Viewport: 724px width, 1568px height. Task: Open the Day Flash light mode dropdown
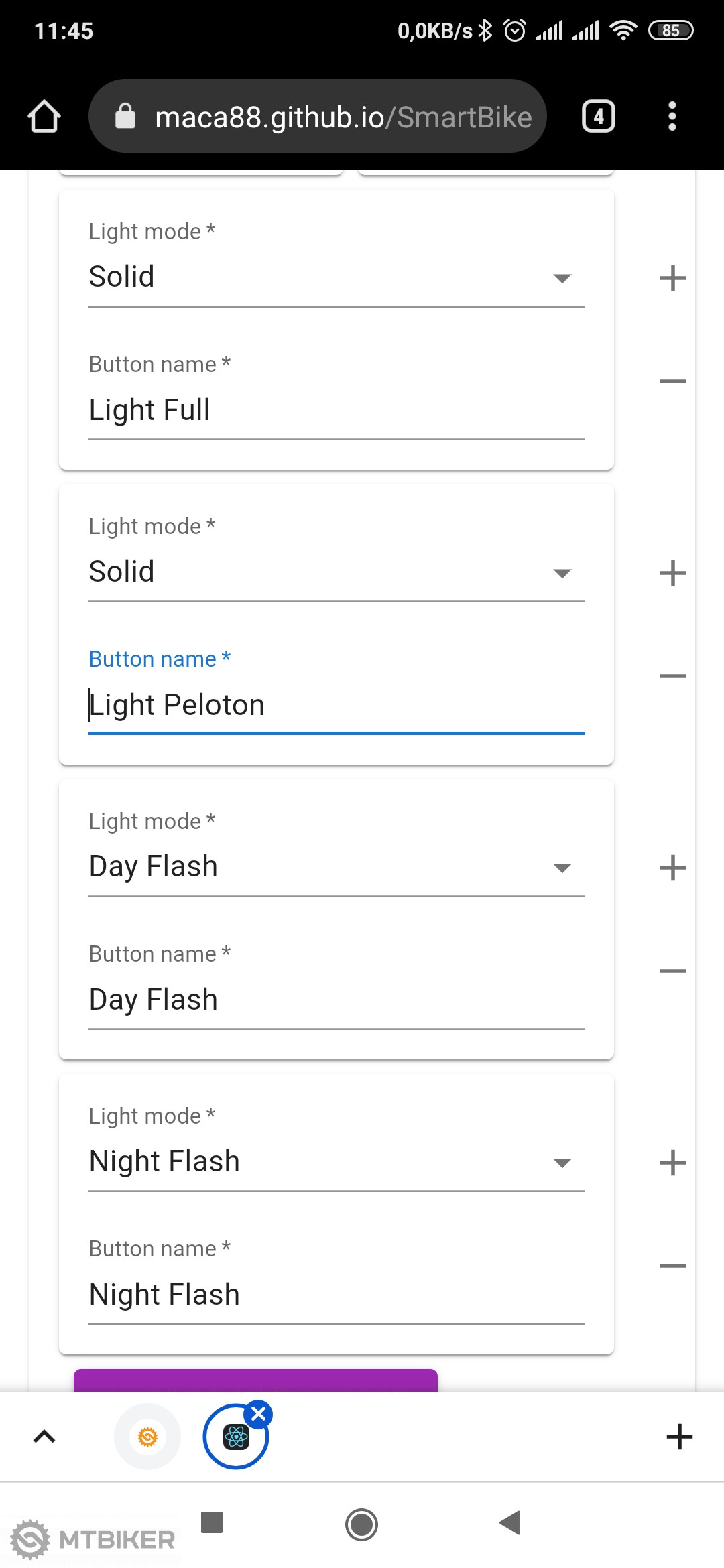tap(335, 867)
